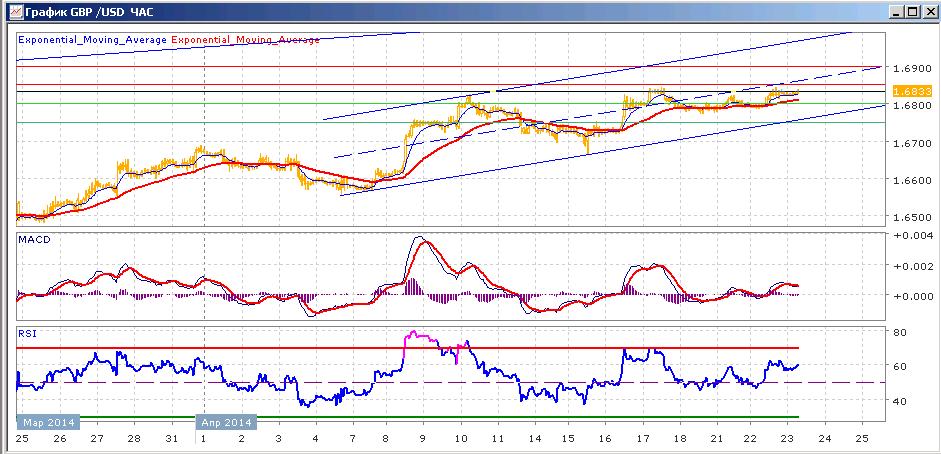Click date 4 on the time axis

point(315,439)
